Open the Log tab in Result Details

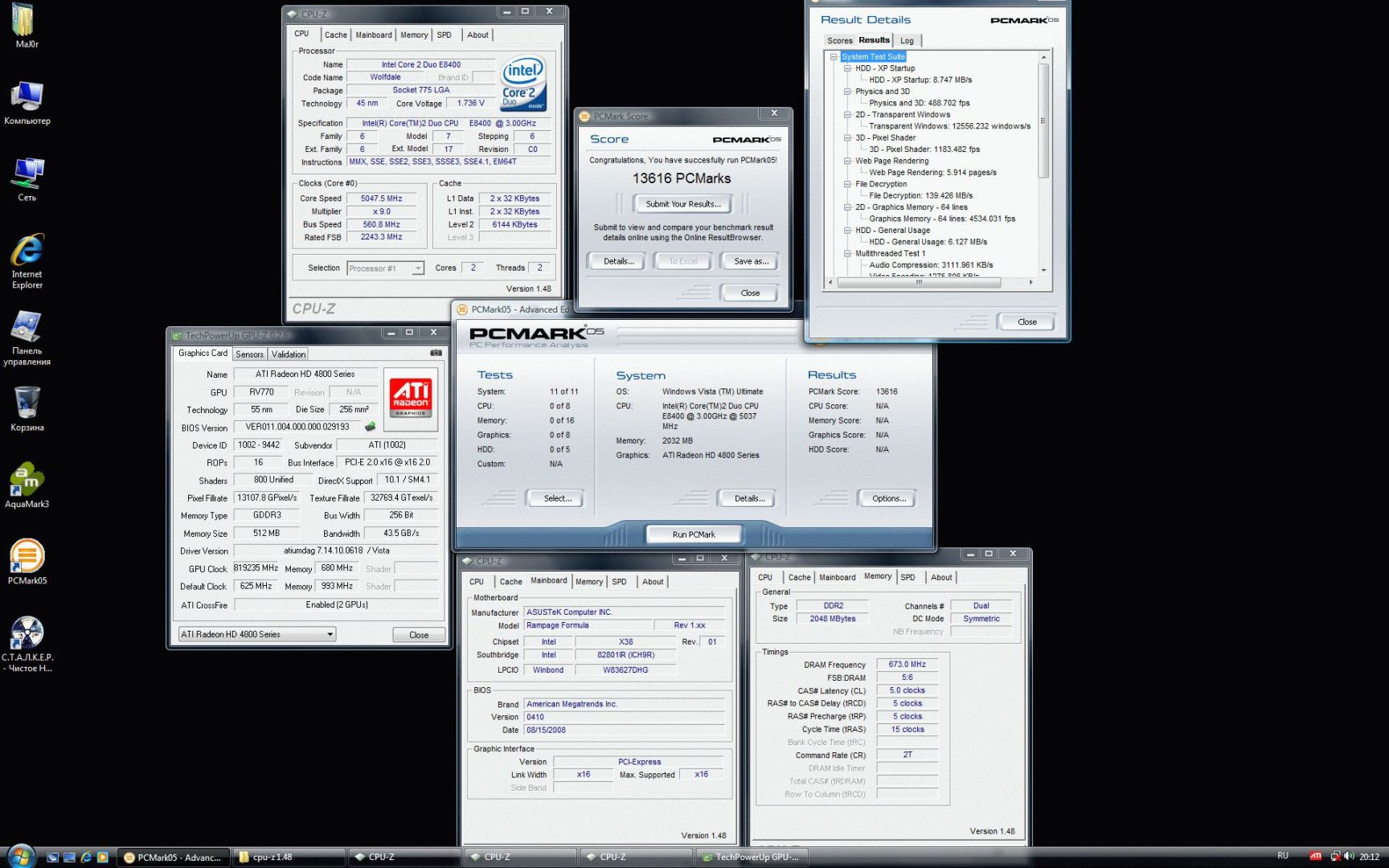(x=907, y=41)
